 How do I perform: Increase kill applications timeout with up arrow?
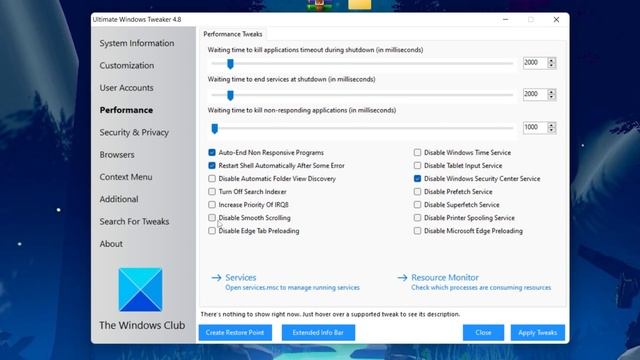coord(551,60)
